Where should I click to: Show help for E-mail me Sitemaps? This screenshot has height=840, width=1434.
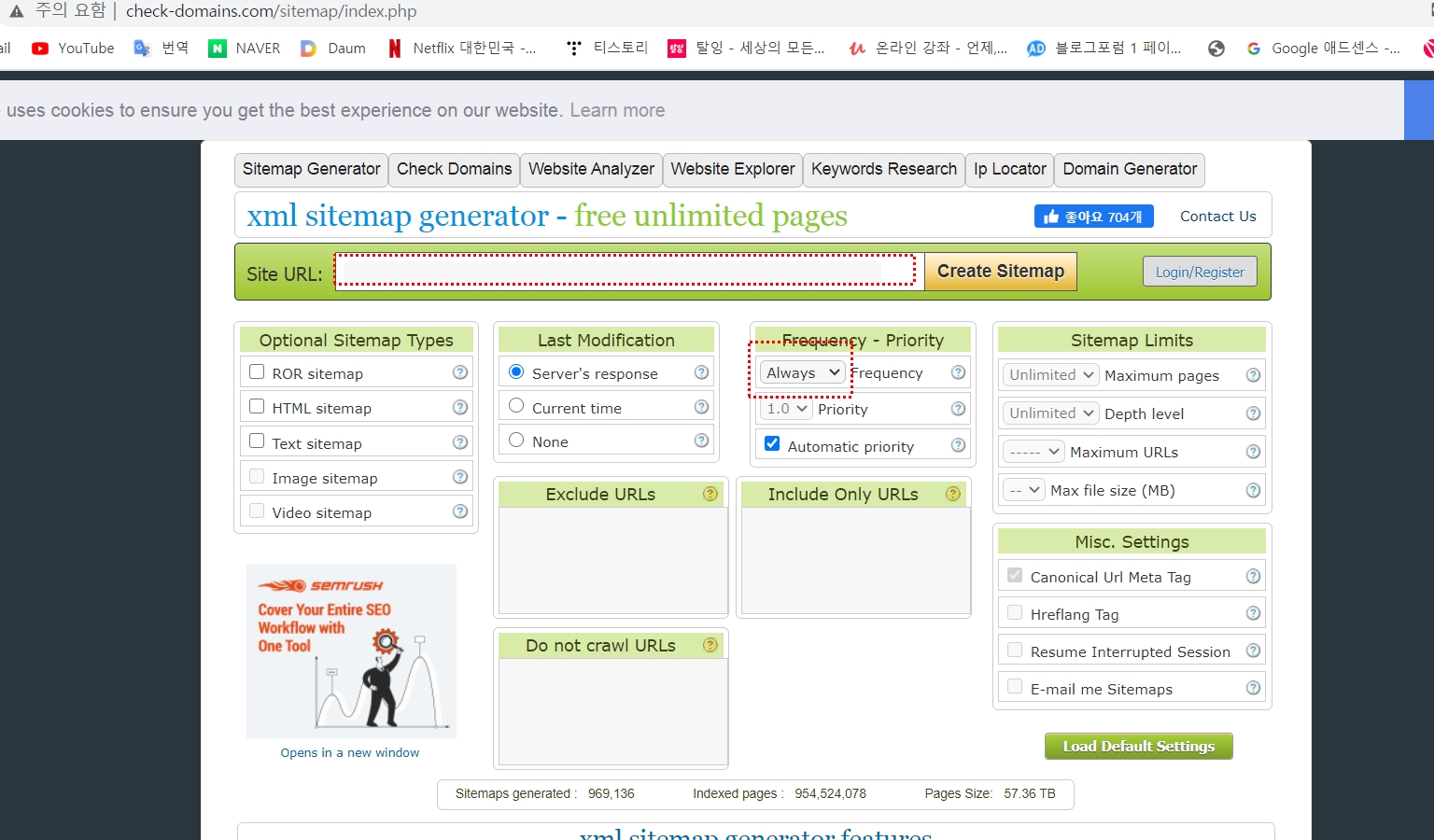[x=1254, y=688]
